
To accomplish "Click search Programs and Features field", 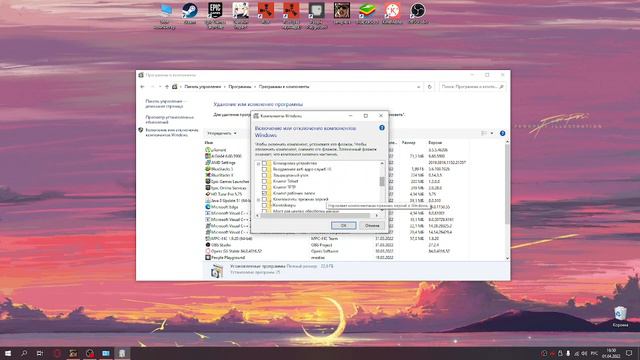I will point(472,87).
